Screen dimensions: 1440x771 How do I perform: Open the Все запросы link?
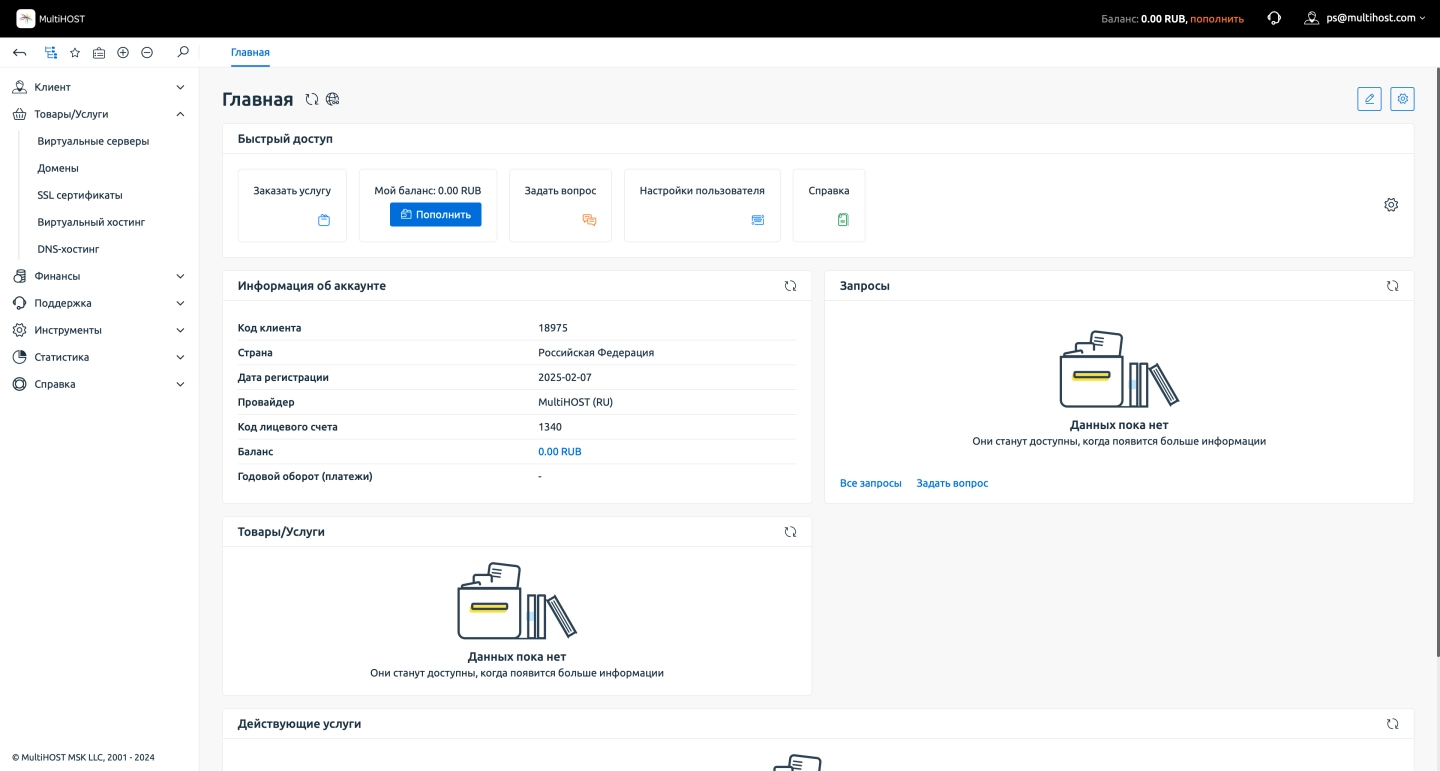click(870, 483)
